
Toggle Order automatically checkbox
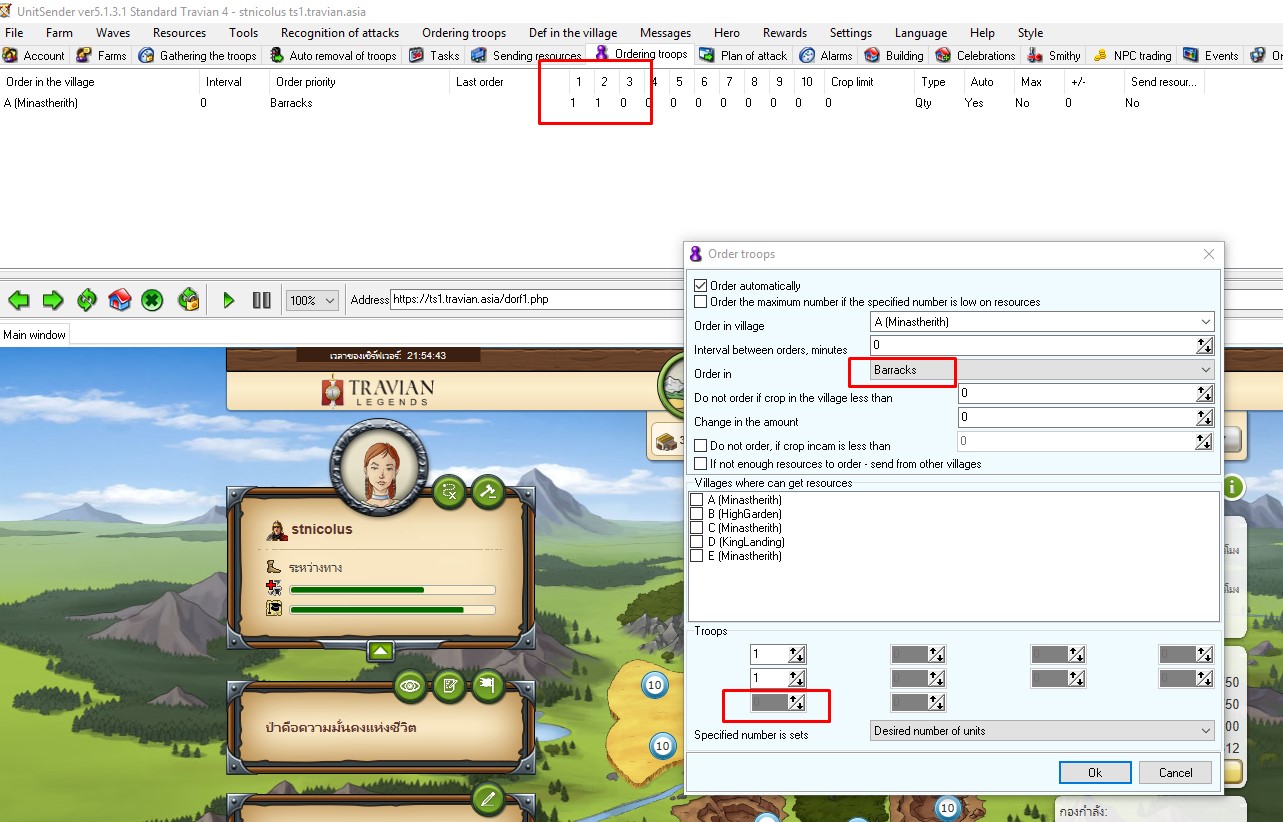click(700, 286)
